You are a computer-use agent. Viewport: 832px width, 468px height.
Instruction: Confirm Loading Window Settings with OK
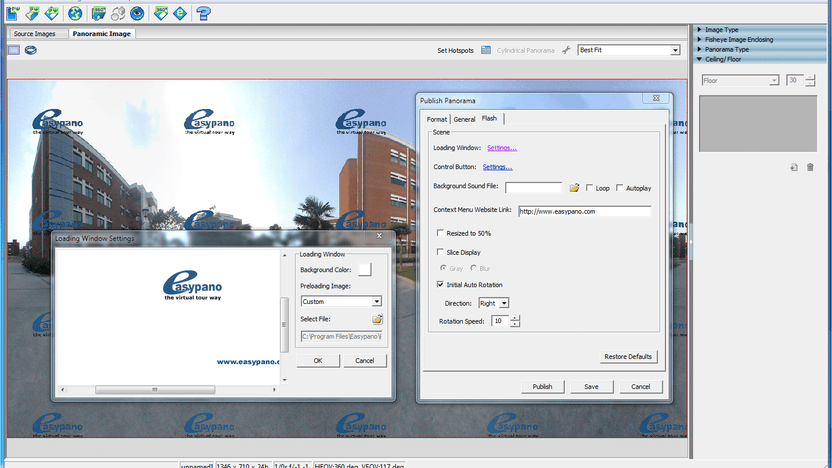pyautogui.click(x=318, y=361)
